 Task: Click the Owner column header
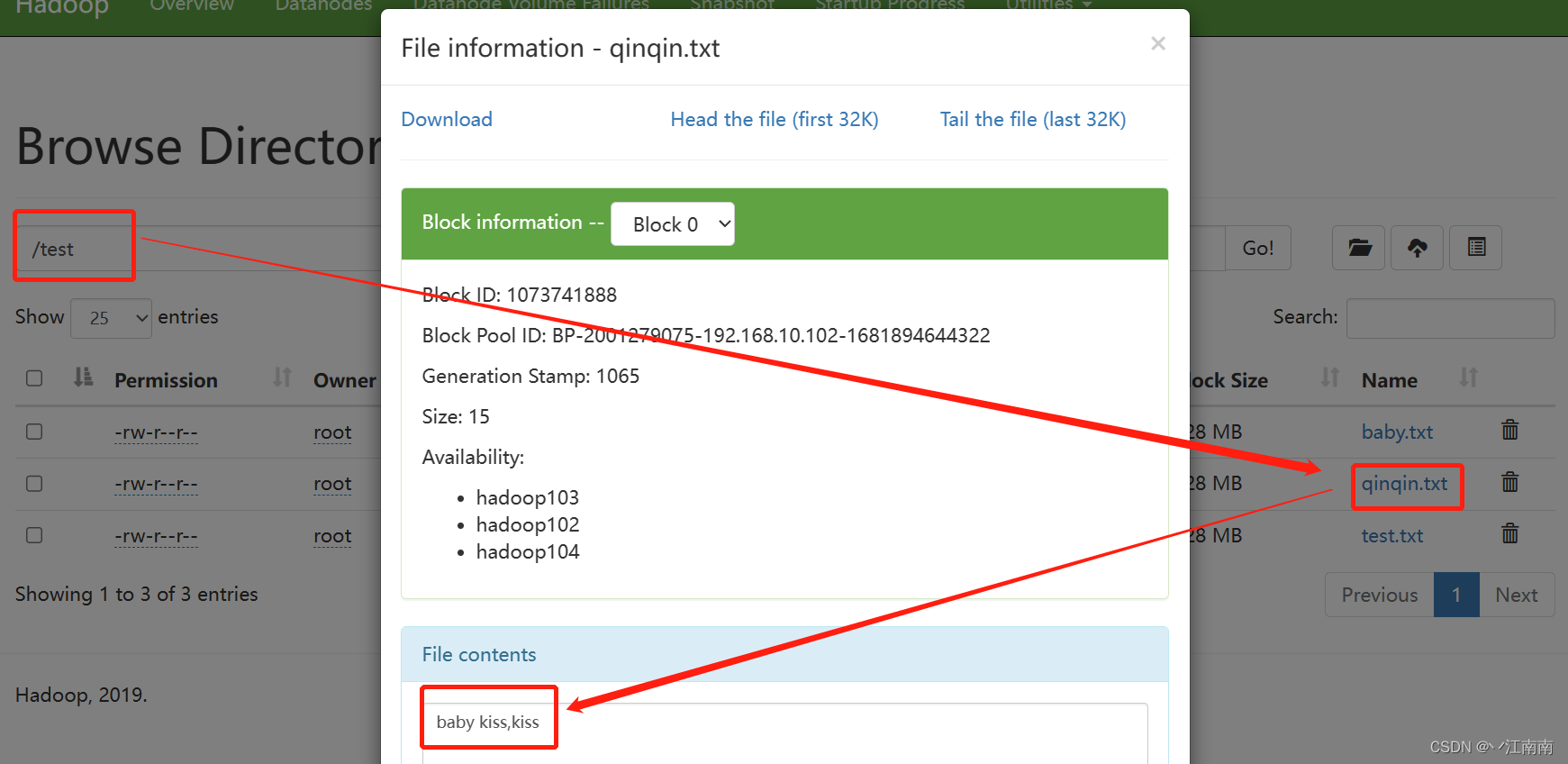click(x=345, y=380)
